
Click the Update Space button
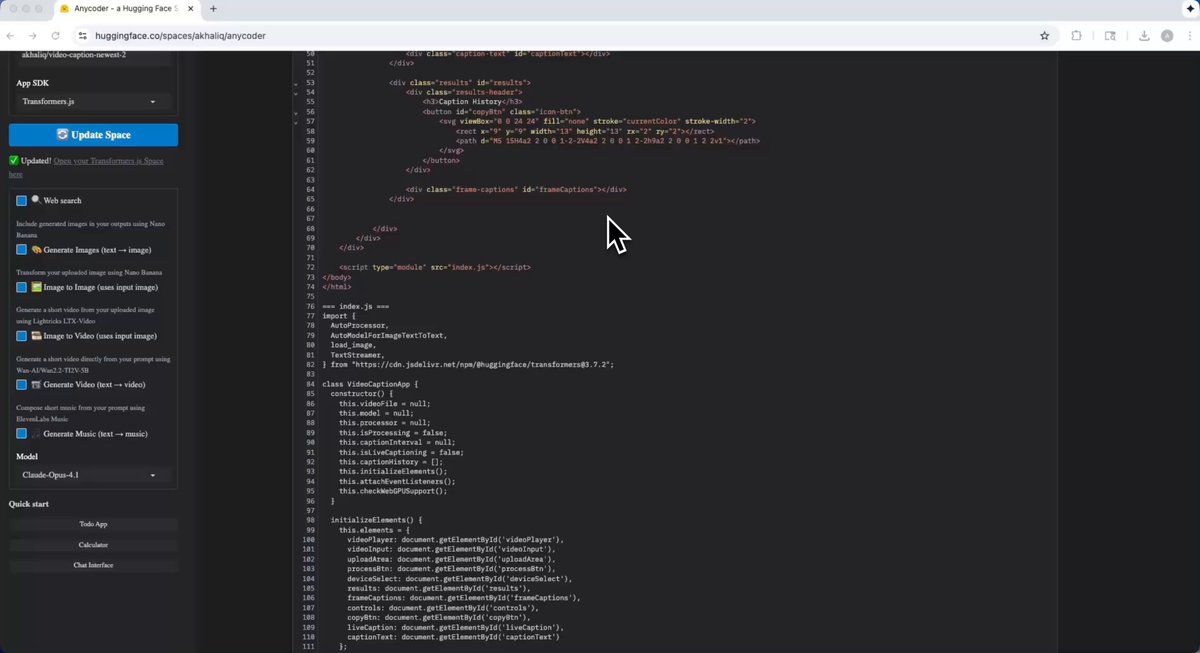93,135
